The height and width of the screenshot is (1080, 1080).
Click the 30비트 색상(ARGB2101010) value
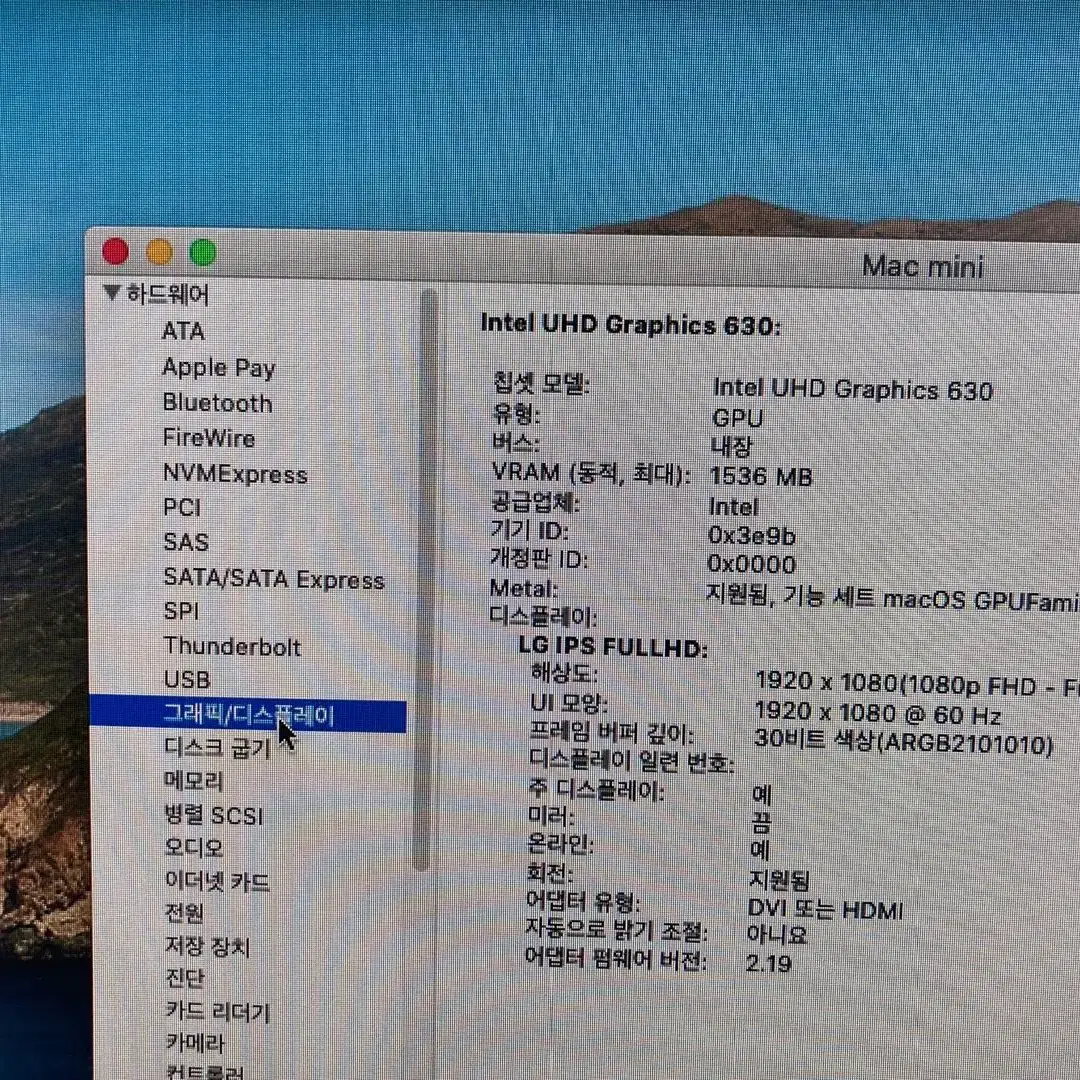[904, 742]
